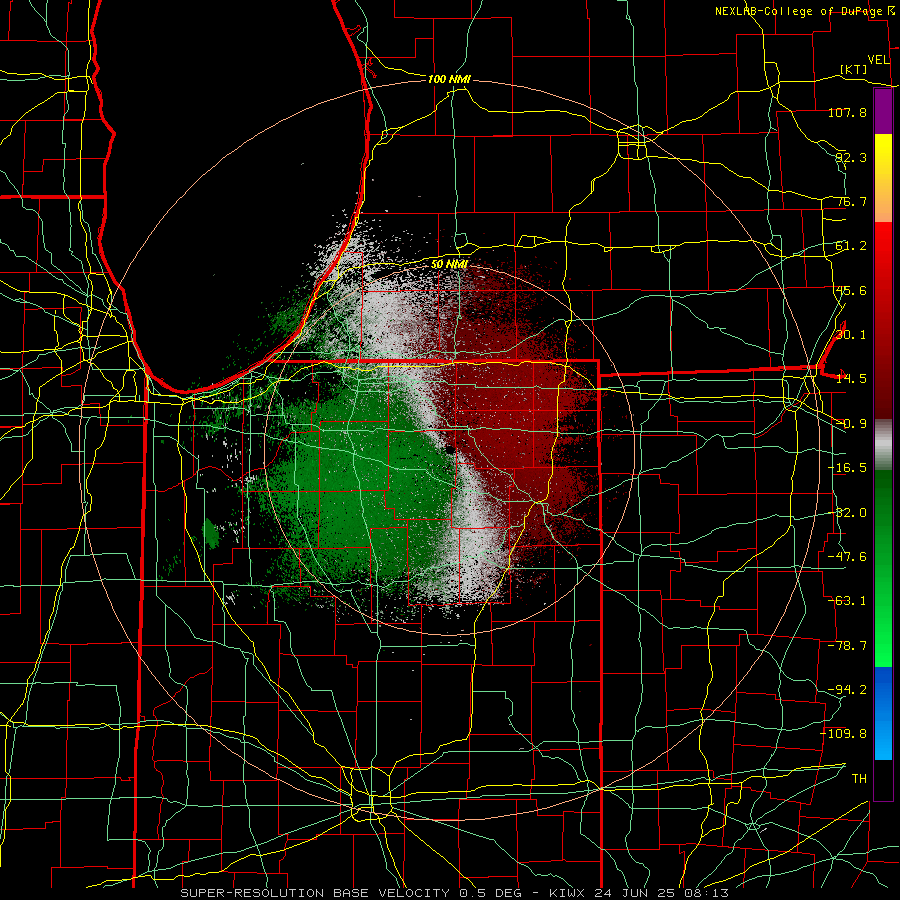
Task: Select the 92.3 velocity scale value
Action: (x=851, y=157)
